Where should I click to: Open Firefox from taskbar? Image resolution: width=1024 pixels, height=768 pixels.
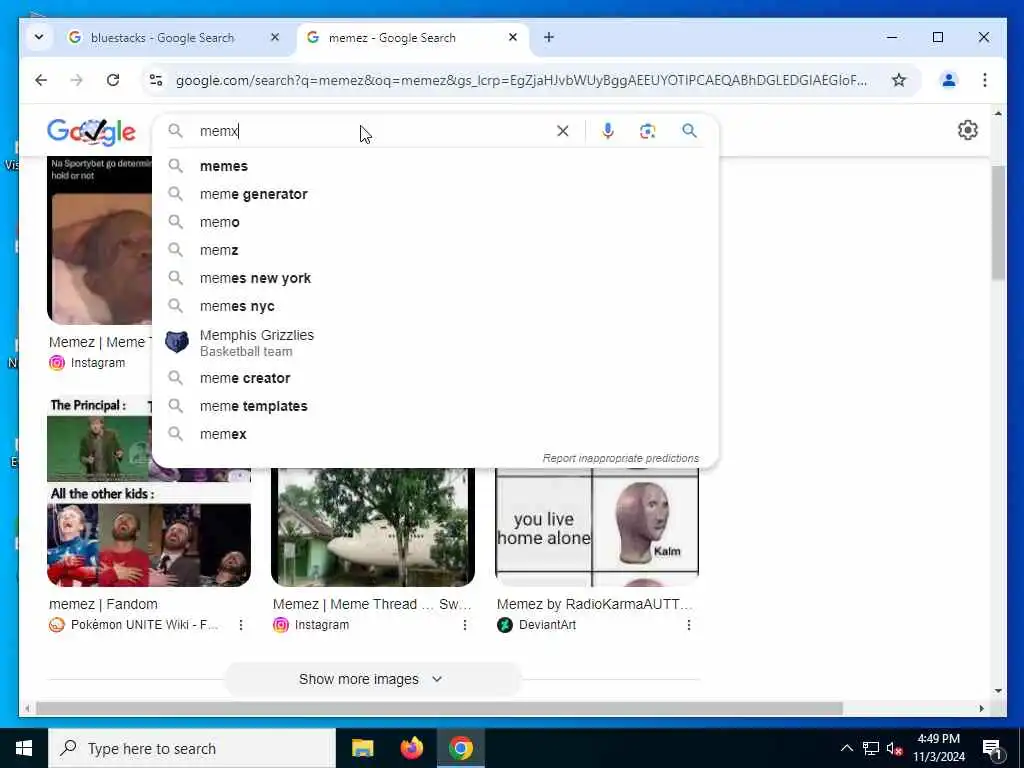411,748
